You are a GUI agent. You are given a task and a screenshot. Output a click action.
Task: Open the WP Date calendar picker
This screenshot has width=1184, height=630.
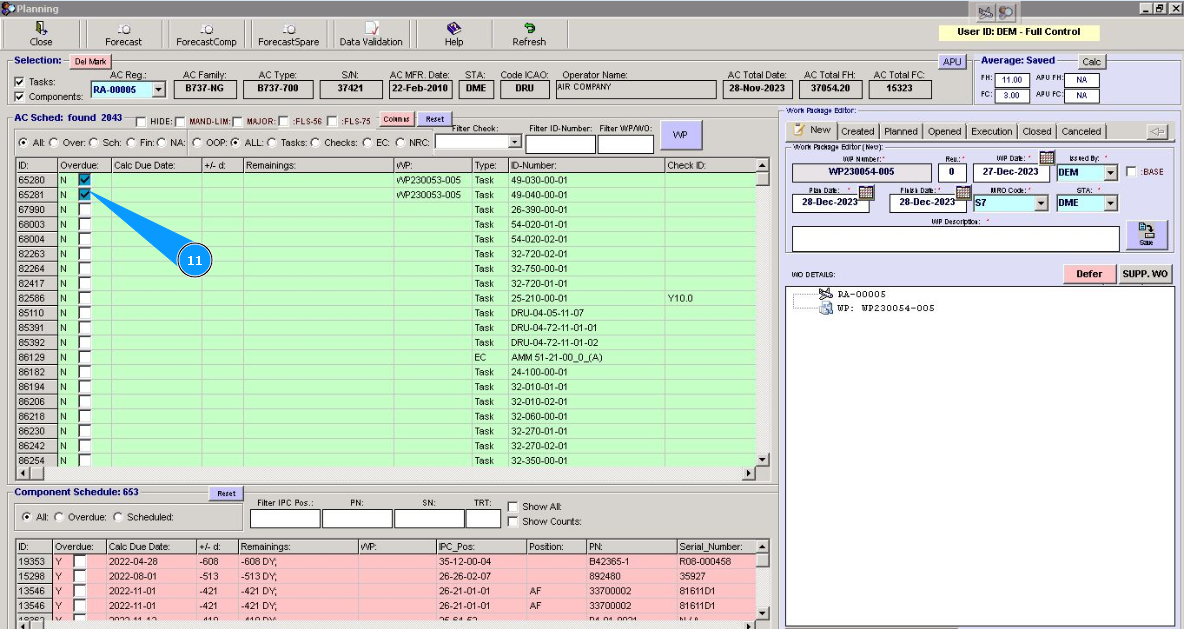[x=1047, y=158]
